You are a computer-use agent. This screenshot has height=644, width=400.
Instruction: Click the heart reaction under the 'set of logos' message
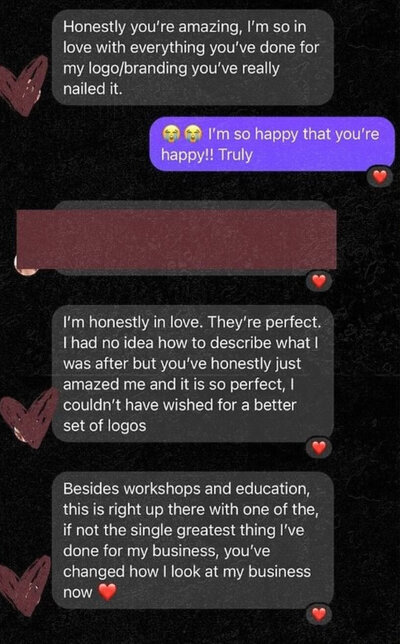tap(319, 447)
